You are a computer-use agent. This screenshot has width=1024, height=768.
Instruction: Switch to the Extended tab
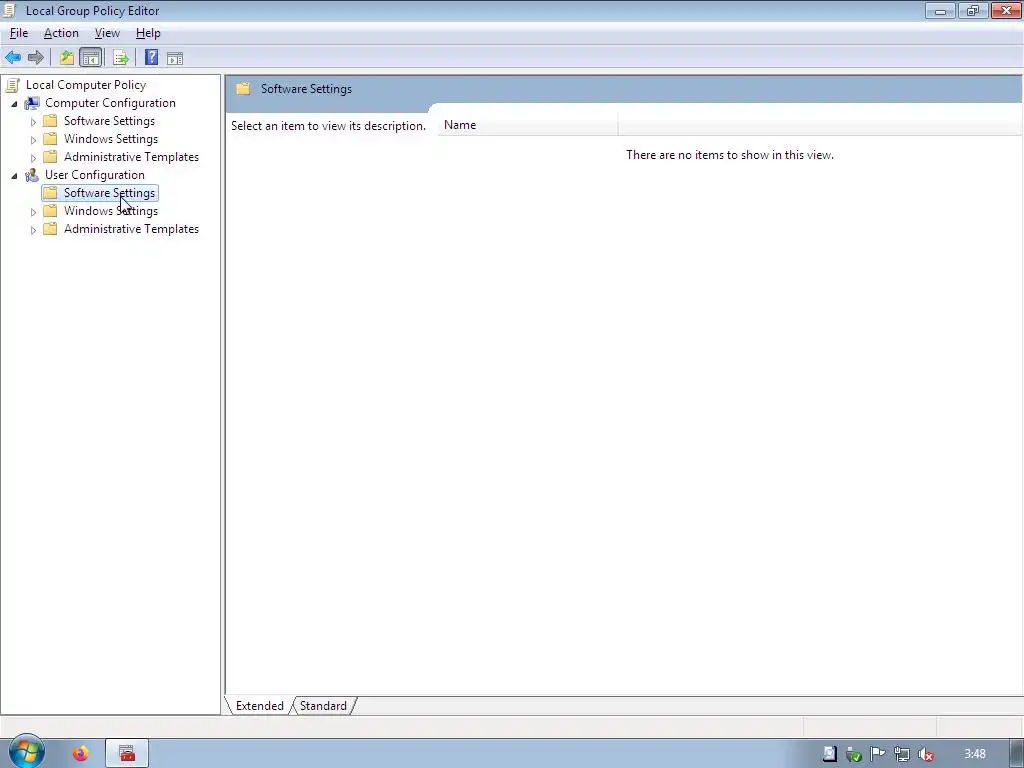259,706
